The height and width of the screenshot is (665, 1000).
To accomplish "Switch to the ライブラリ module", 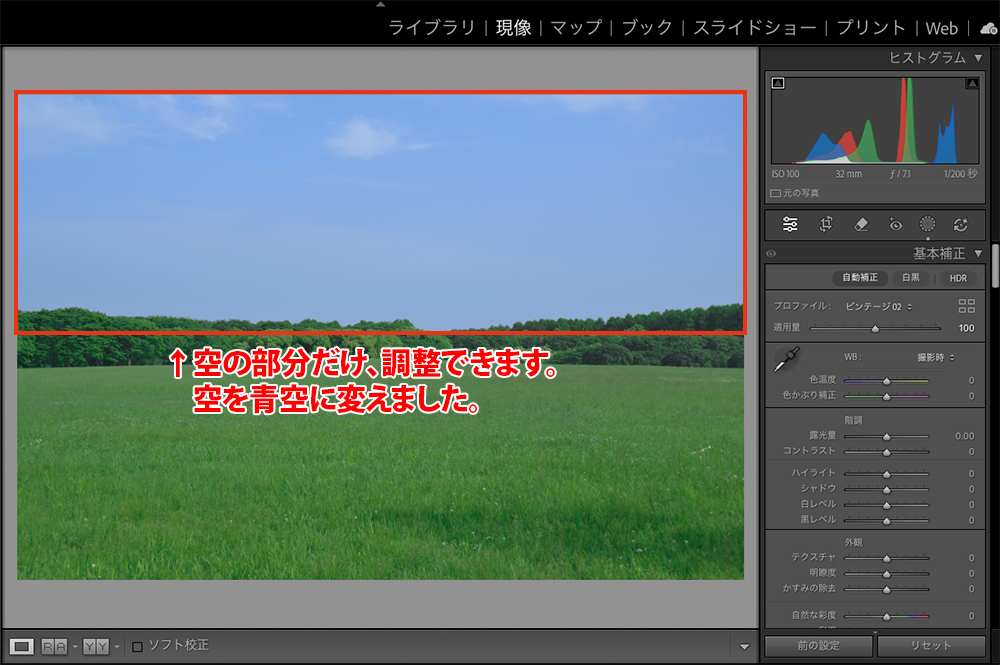I will [x=431, y=28].
